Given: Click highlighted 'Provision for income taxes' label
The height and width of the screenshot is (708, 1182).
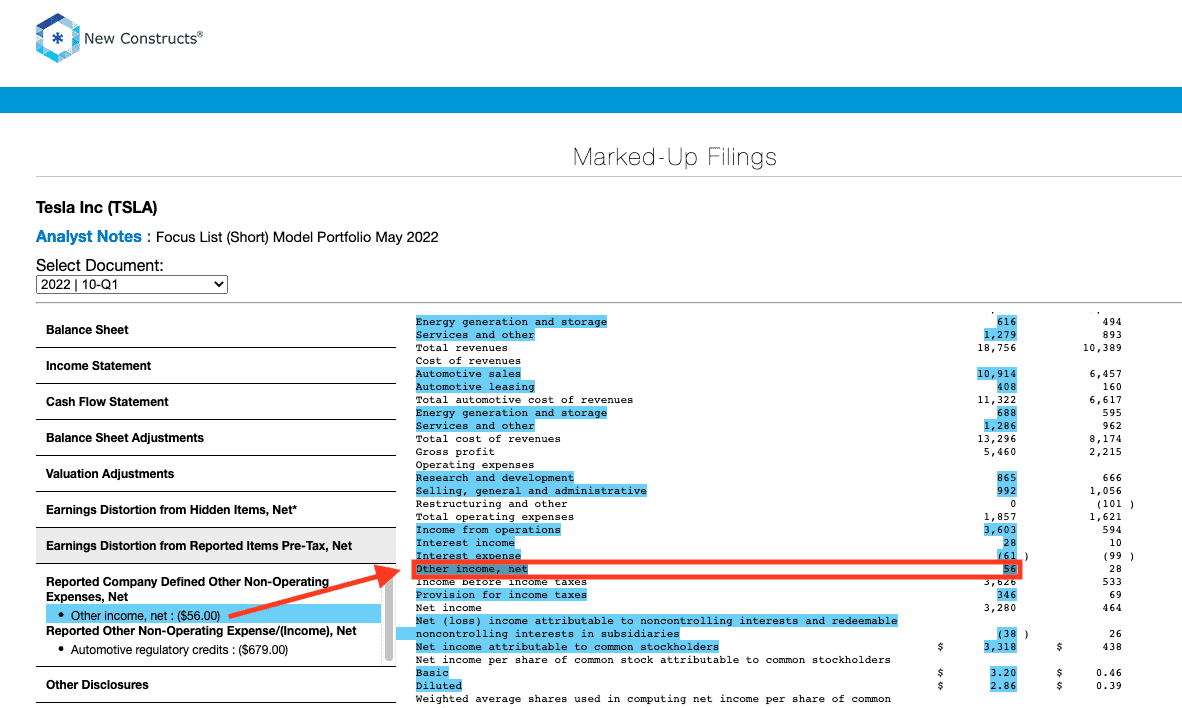Looking at the screenshot, I should 501,595.
